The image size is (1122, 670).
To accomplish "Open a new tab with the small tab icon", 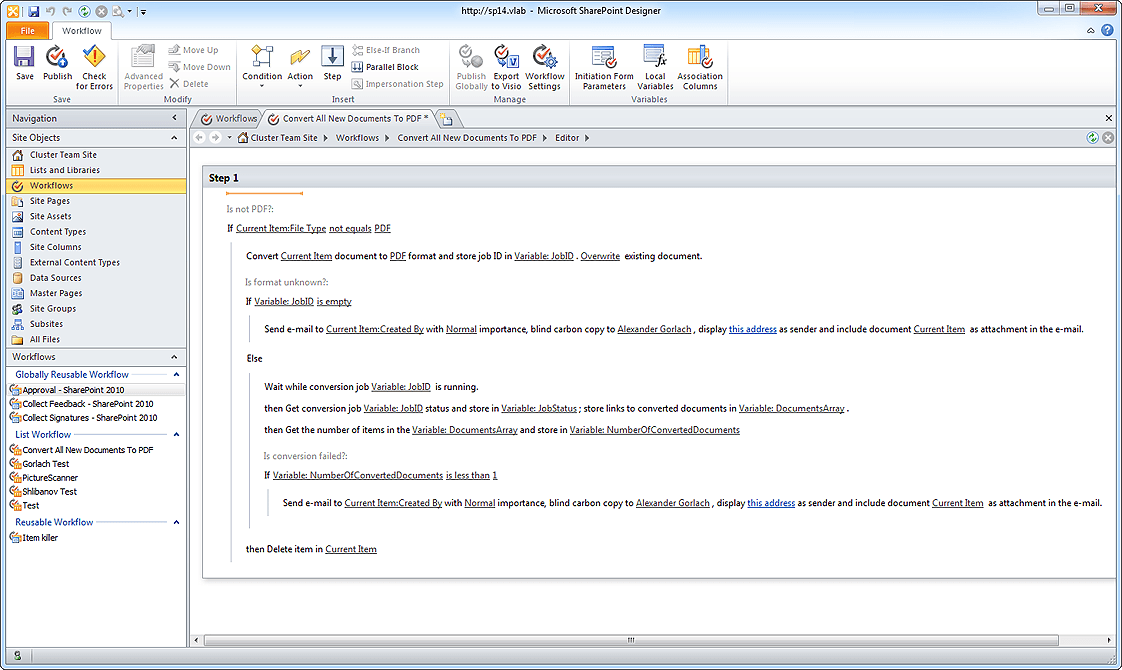I will click(x=446, y=119).
